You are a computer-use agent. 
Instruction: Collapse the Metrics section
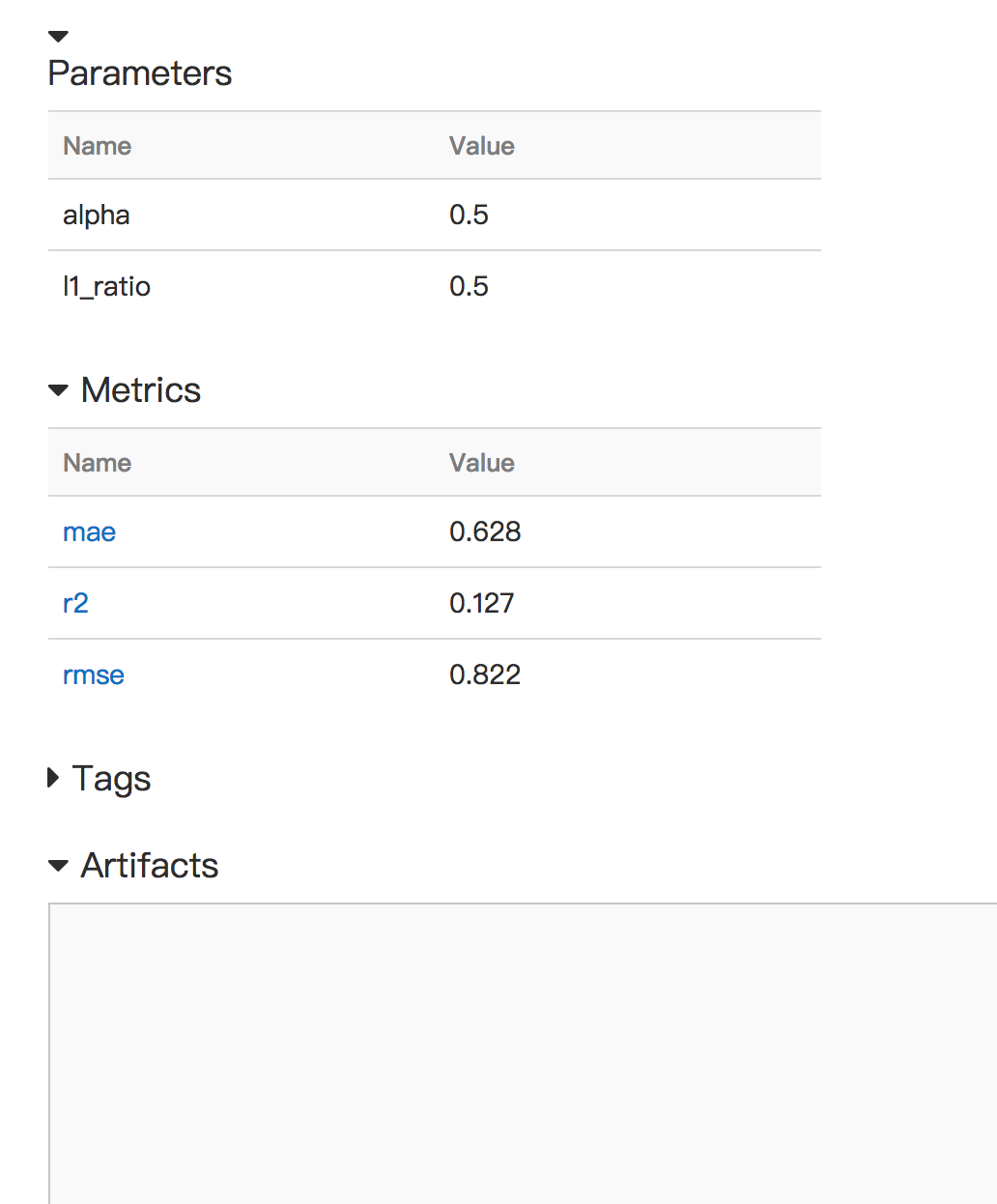coord(58,389)
